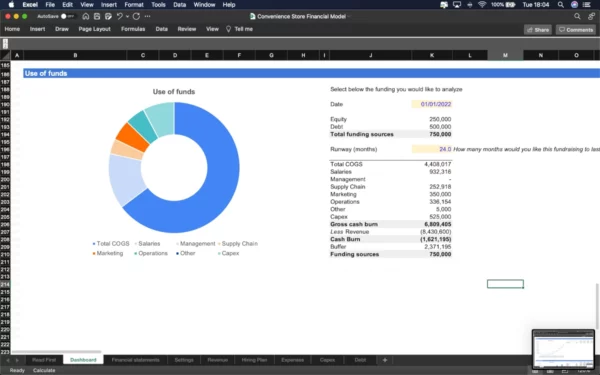Open the more options ellipsis in title bar
This screenshot has height=375, width=600.
(x=147, y=16)
